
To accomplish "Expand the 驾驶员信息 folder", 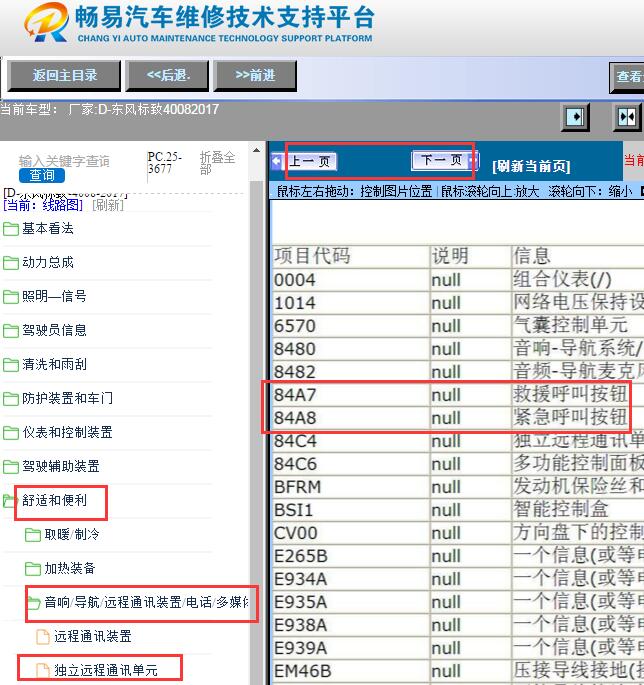I will coord(45,330).
